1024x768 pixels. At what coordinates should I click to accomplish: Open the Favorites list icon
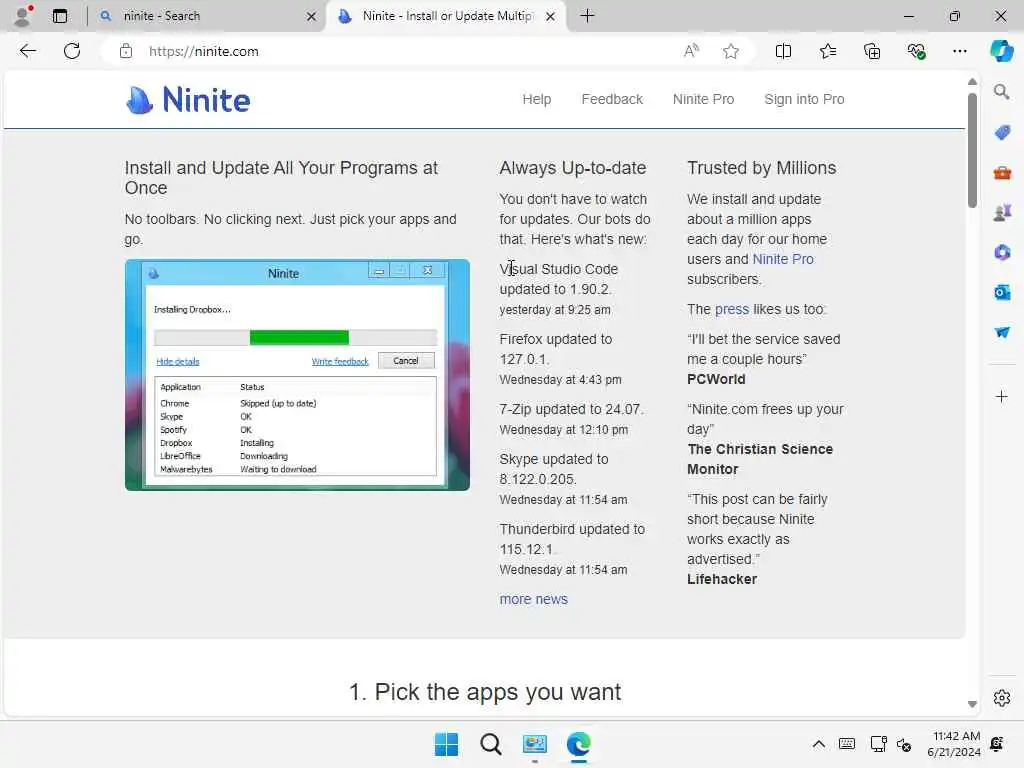click(x=827, y=51)
